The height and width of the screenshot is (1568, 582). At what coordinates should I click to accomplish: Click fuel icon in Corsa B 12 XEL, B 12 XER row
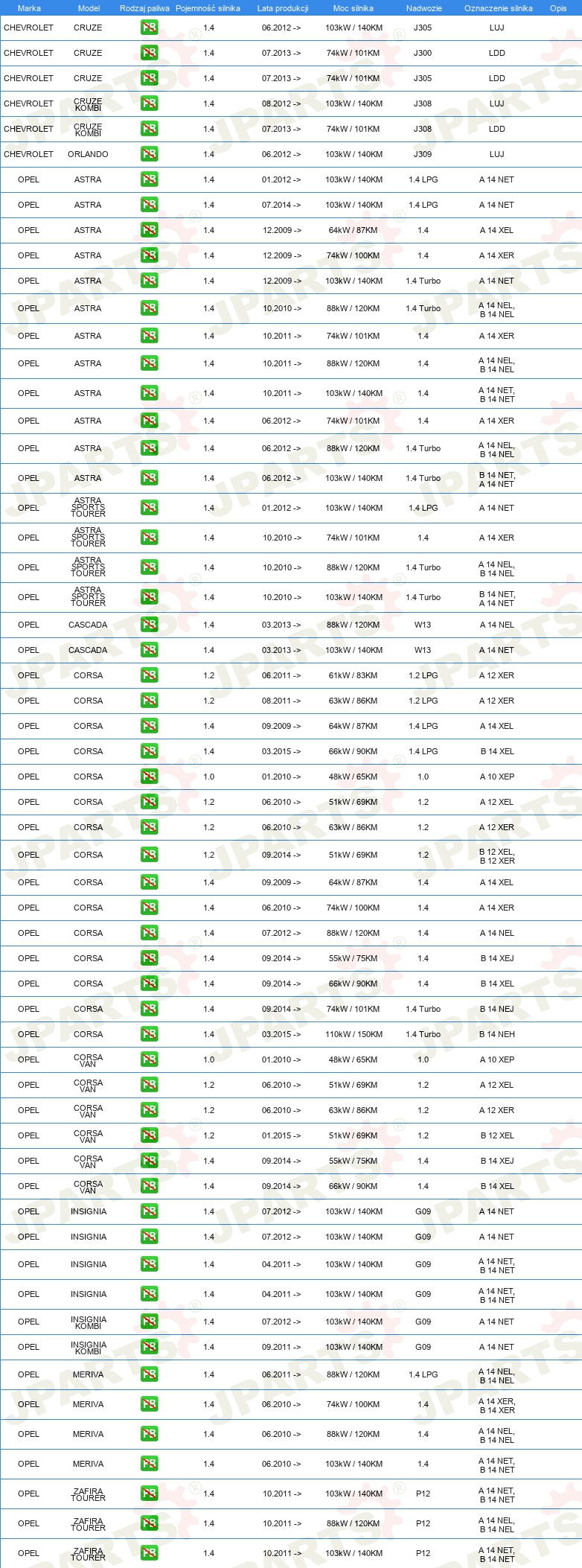click(x=150, y=855)
